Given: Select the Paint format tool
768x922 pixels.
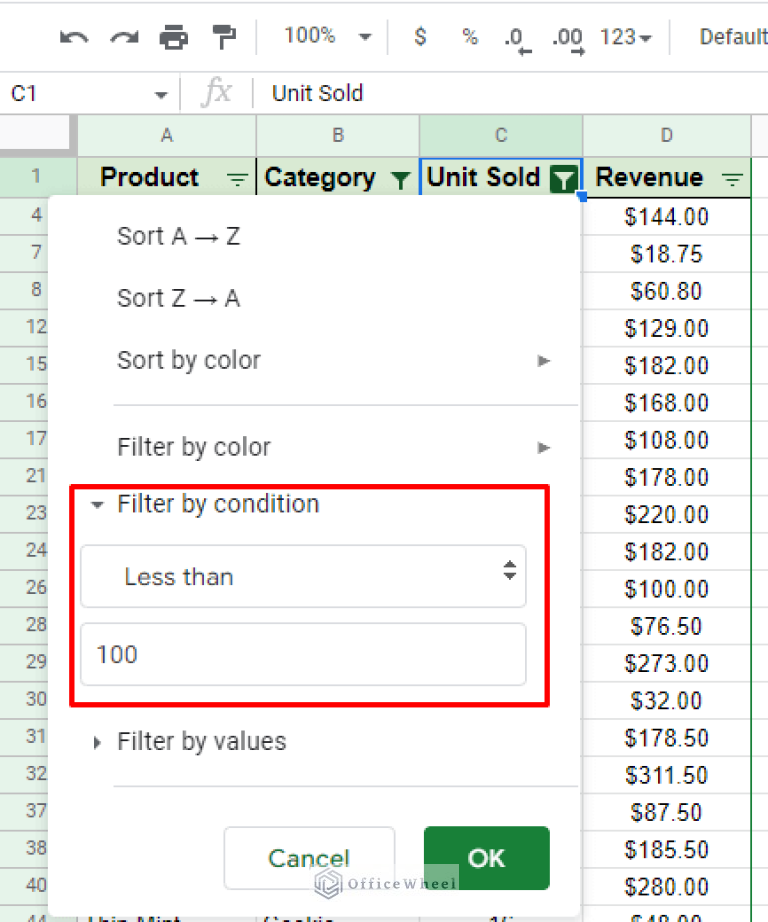Looking at the screenshot, I should click(x=222, y=36).
